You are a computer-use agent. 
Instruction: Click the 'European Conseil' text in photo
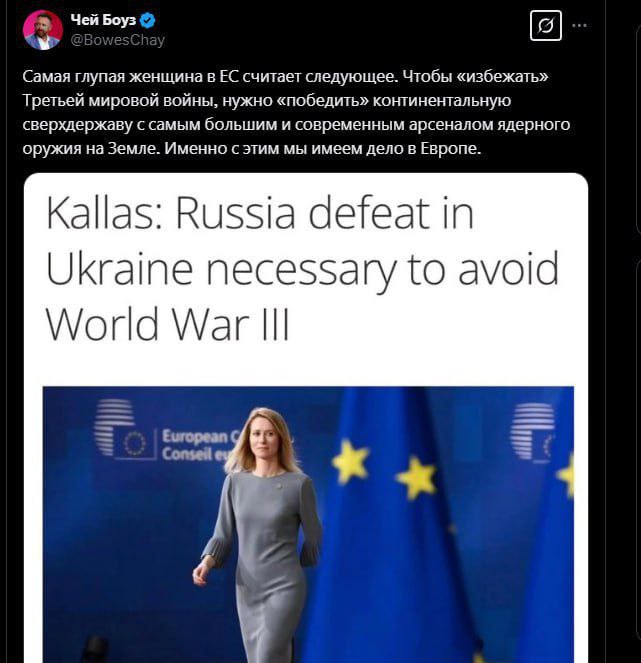[196, 444]
